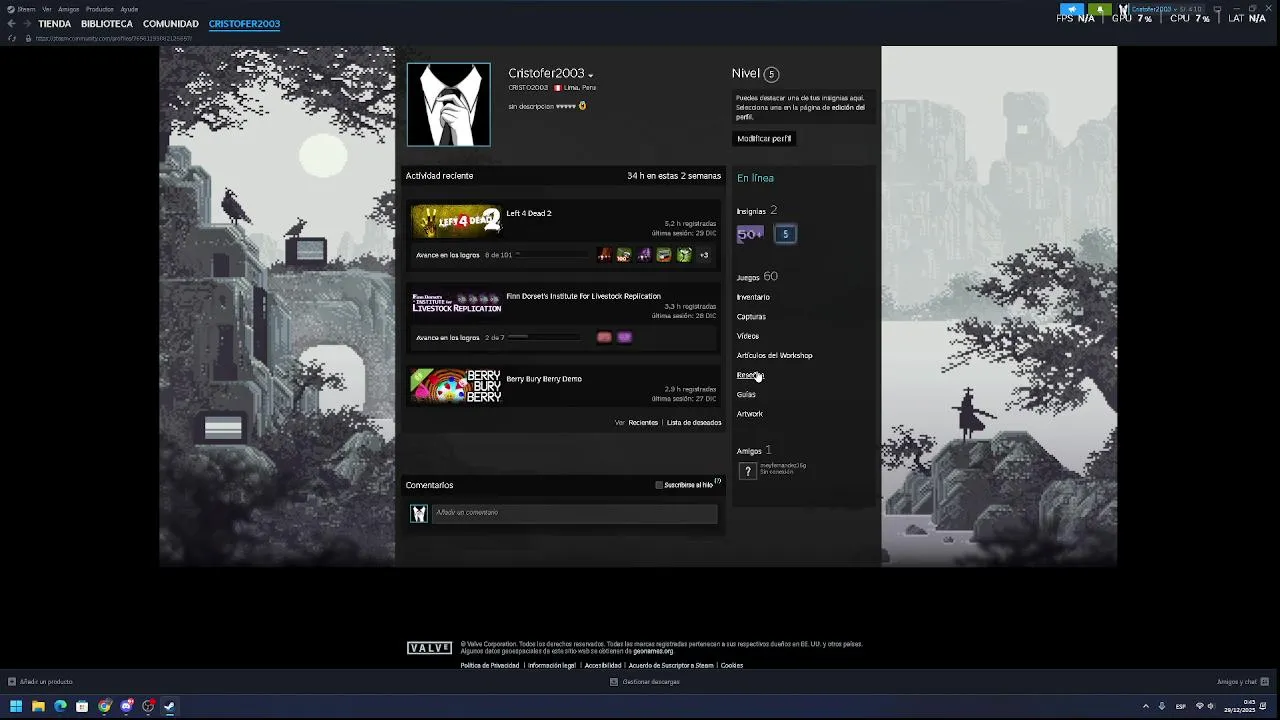Open File Explorer from the taskbar
Image resolution: width=1280 pixels, height=720 pixels.
pos(38,706)
